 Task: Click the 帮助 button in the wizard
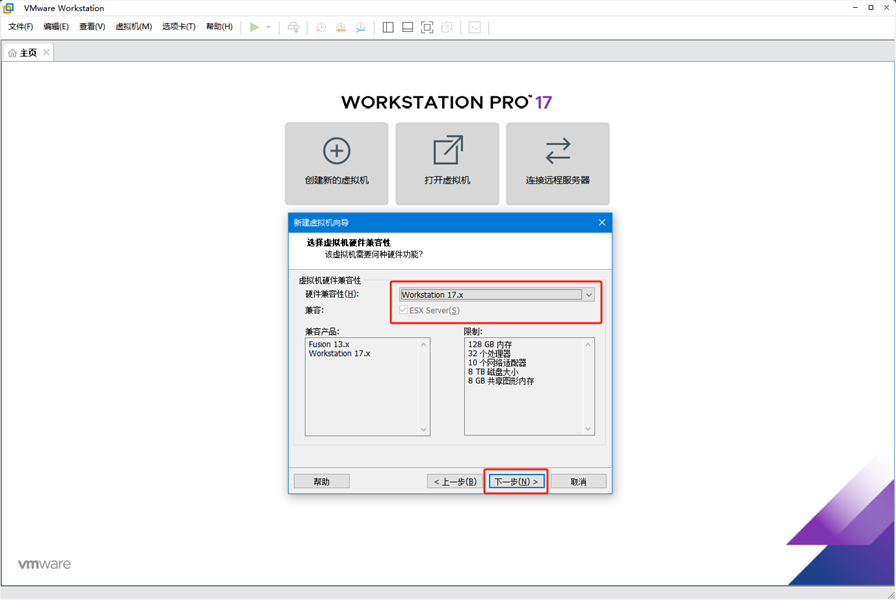coord(322,481)
